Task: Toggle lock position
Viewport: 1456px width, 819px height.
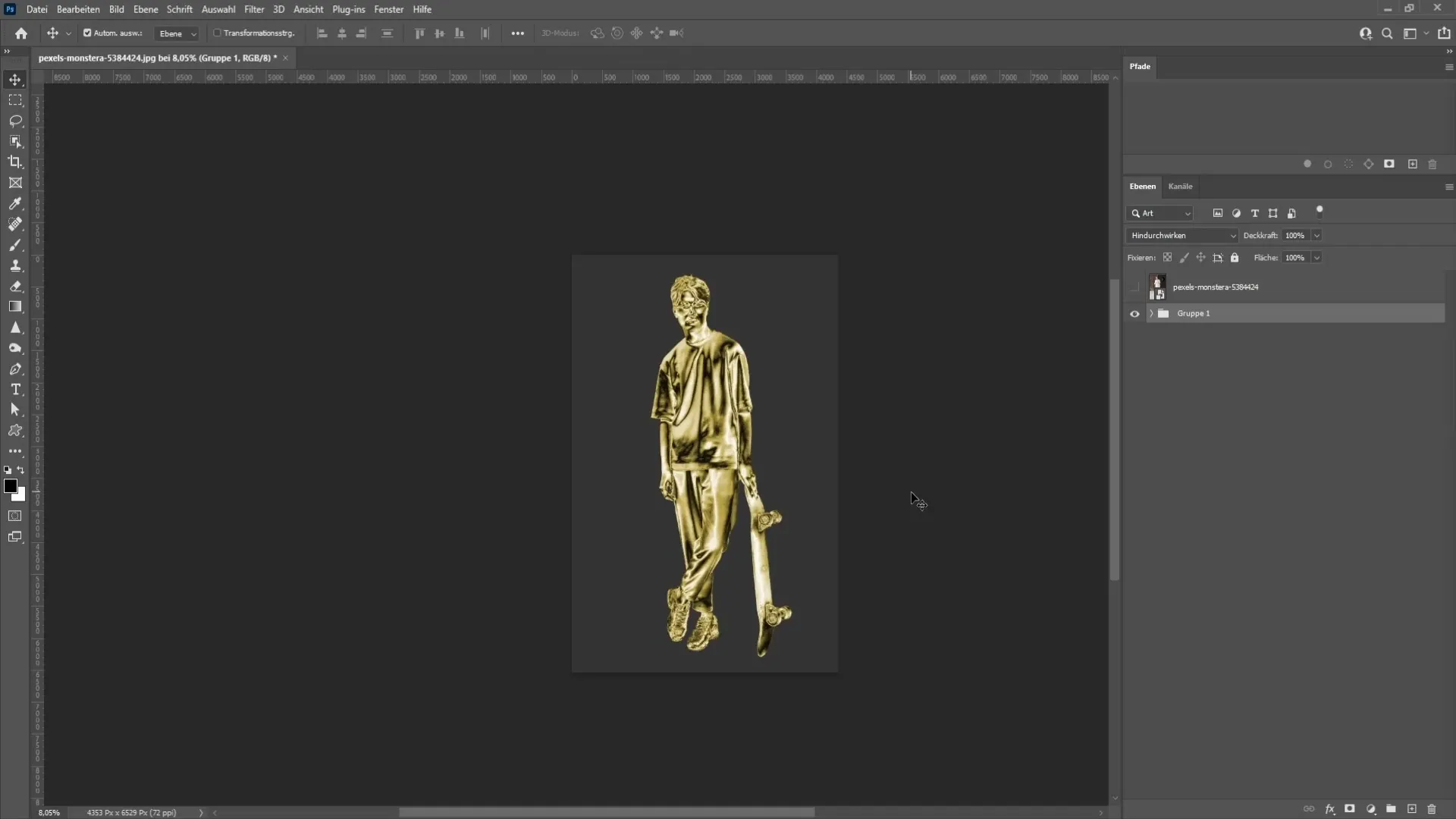Action: pyautogui.click(x=1200, y=258)
